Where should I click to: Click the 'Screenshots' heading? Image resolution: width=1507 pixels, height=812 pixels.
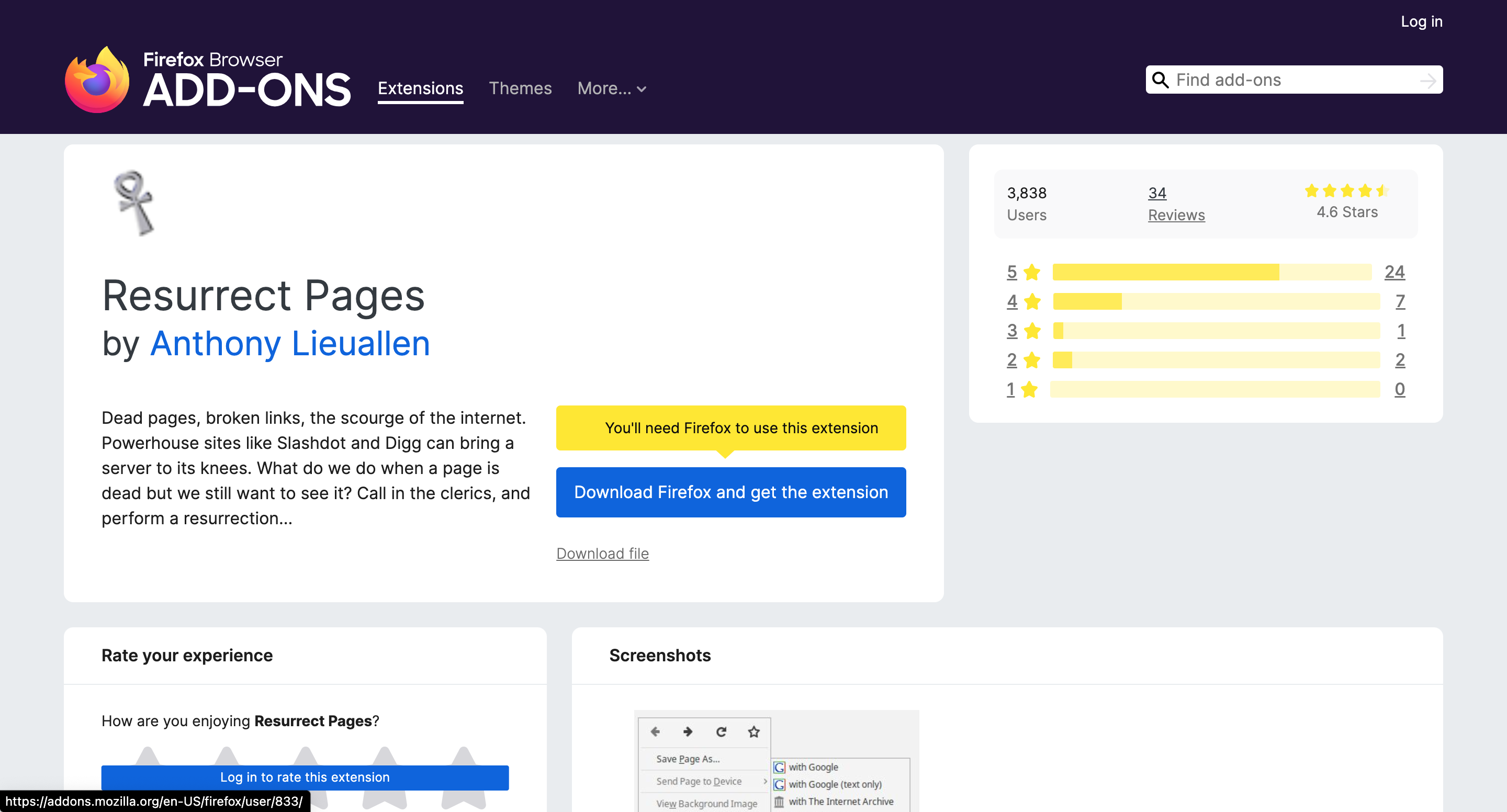[x=660, y=655]
